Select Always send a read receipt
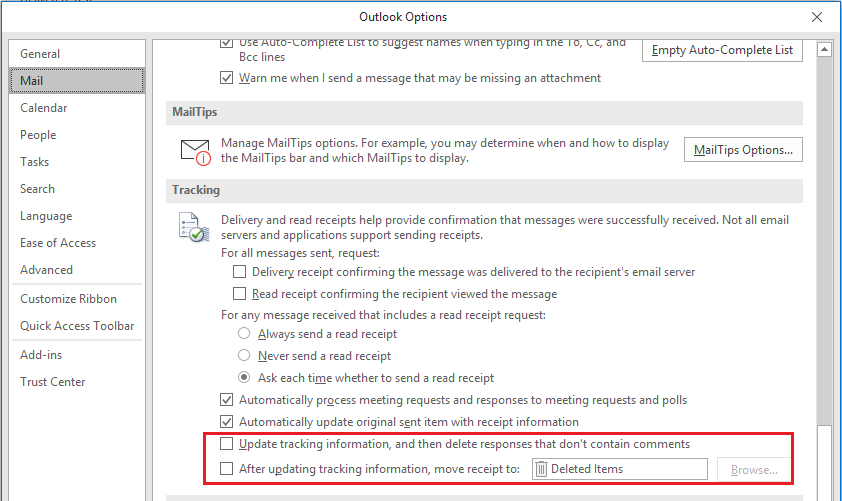The height and width of the screenshot is (501, 842). (244, 333)
